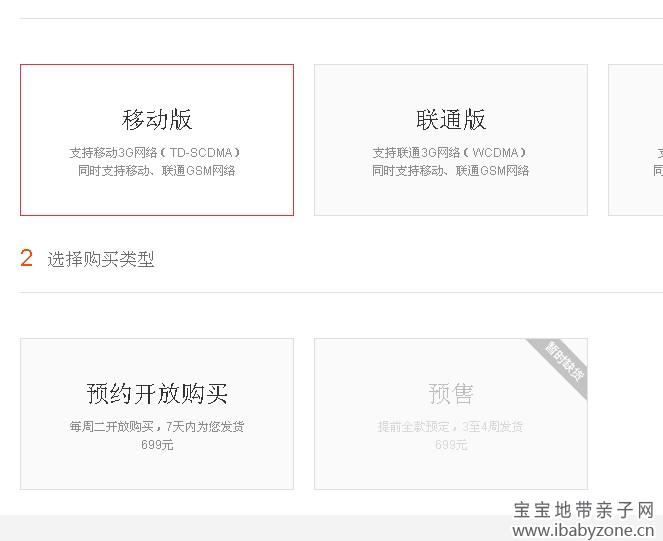This screenshot has height=541, width=663.
Task: Select the 移动版 version card
Action: tap(157, 140)
